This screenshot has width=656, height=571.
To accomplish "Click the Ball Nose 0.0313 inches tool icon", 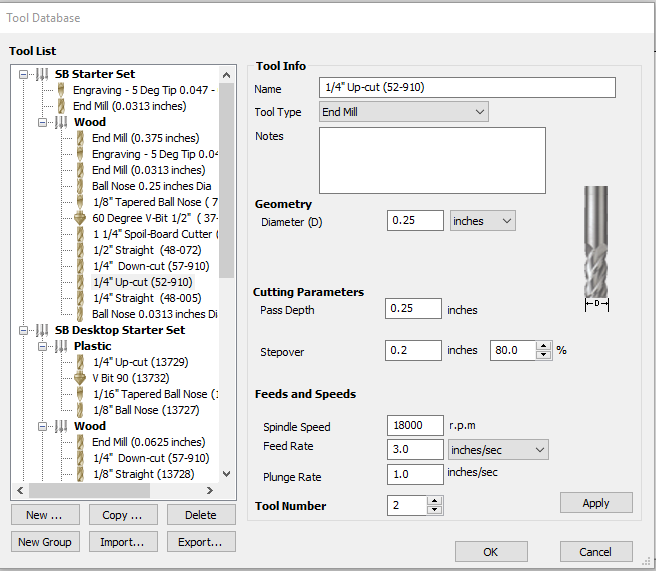I will tap(80, 314).
